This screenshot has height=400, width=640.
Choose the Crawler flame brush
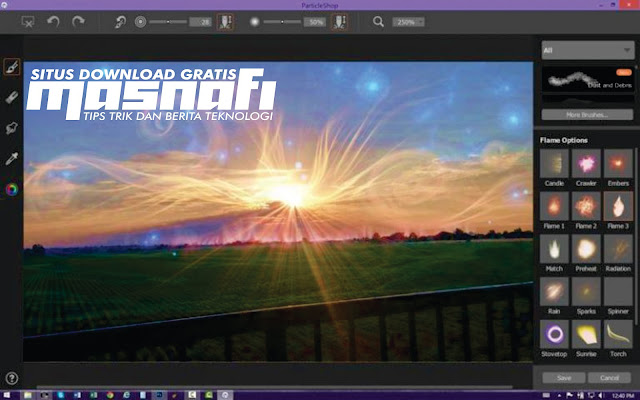(586, 168)
